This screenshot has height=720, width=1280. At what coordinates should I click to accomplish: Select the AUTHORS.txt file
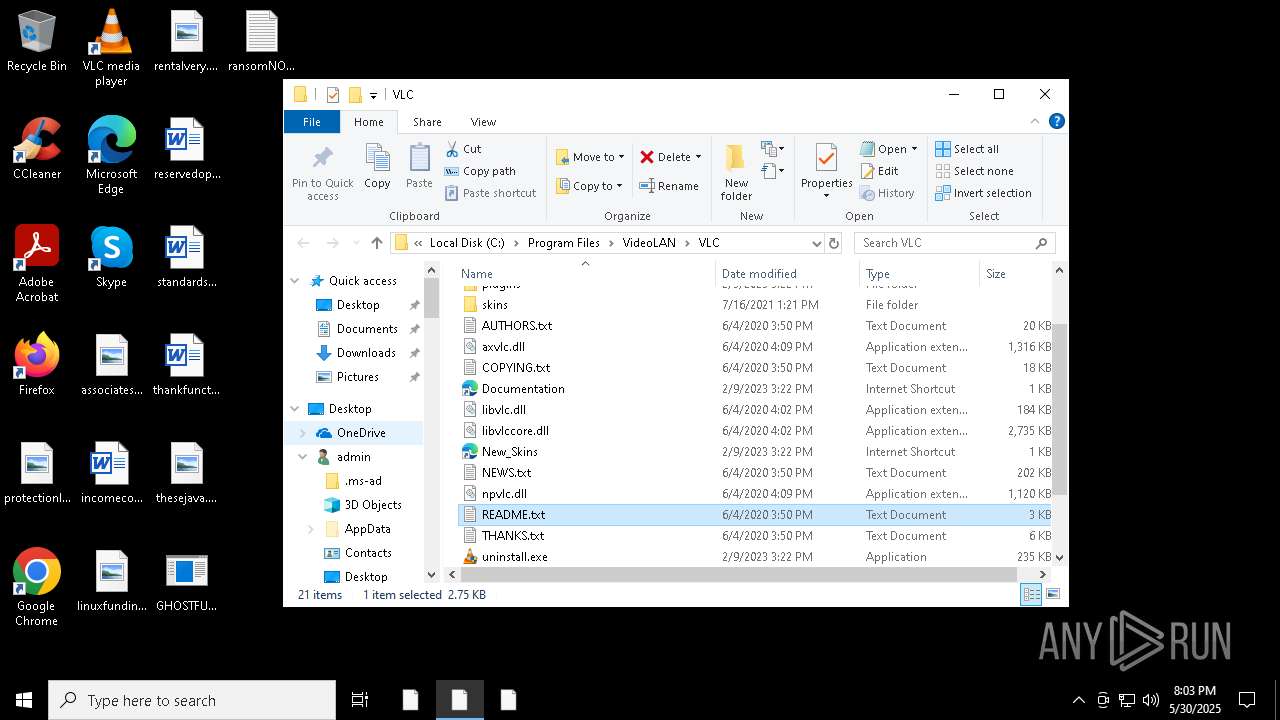[x=516, y=326]
